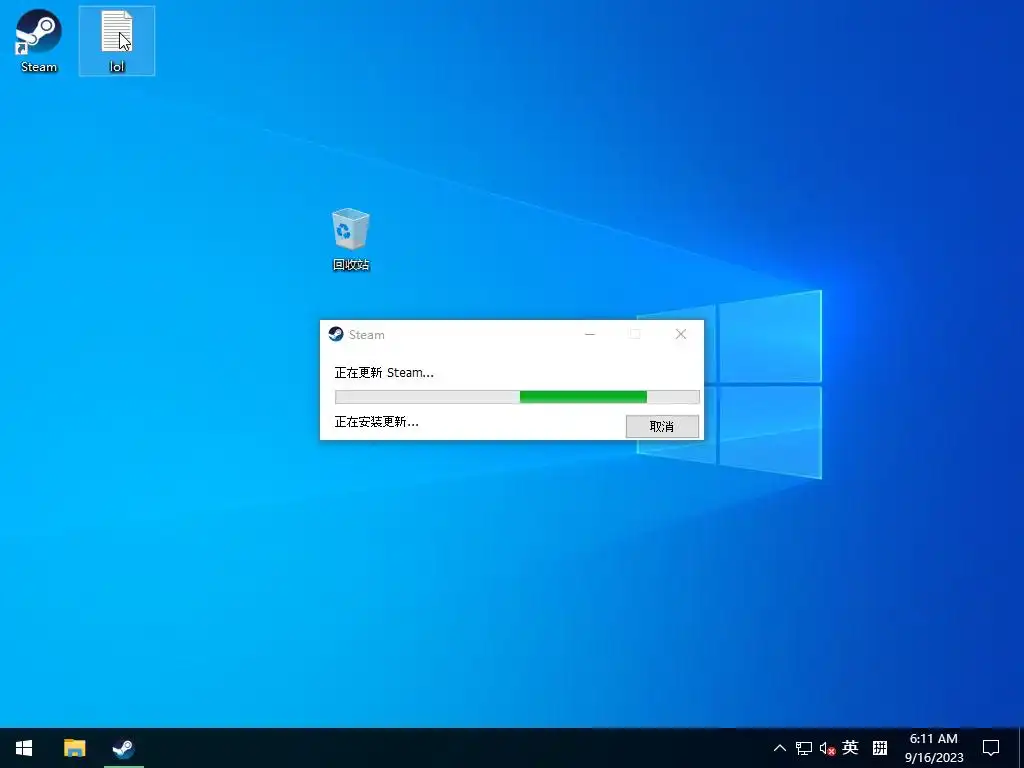Click the Show desktop strip beside notifications
1024x768 pixels.
pos(1021,748)
